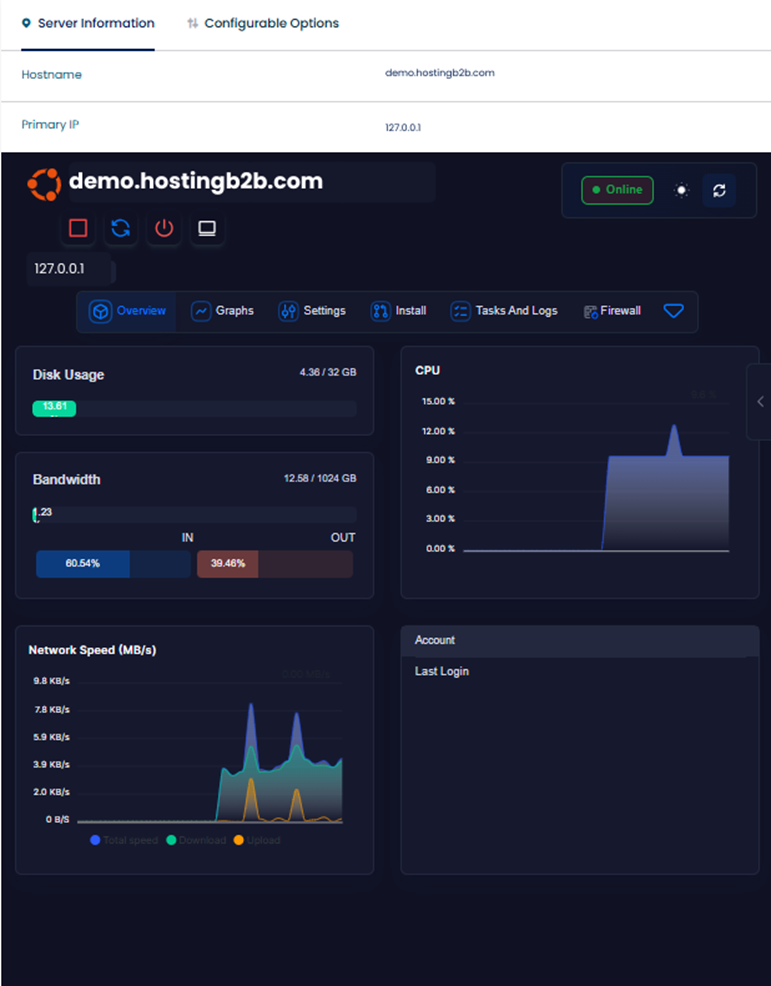The width and height of the screenshot is (771, 986).
Task: Select the Configurable Options tab
Action: point(262,23)
